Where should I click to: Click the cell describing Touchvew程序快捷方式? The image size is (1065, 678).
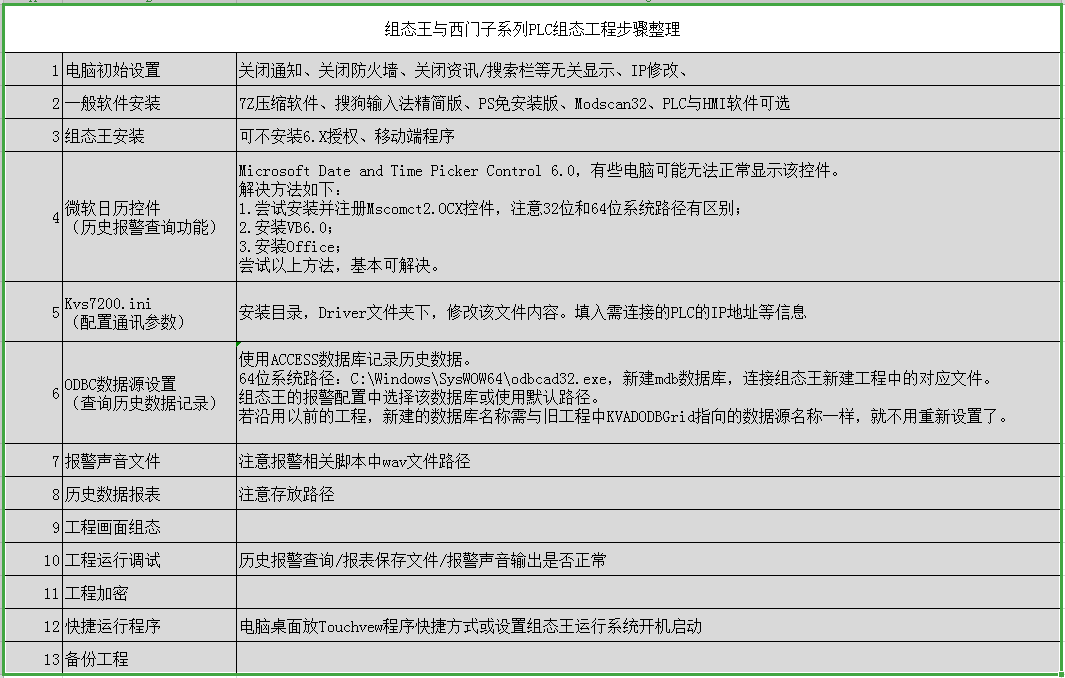pos(648,626)
